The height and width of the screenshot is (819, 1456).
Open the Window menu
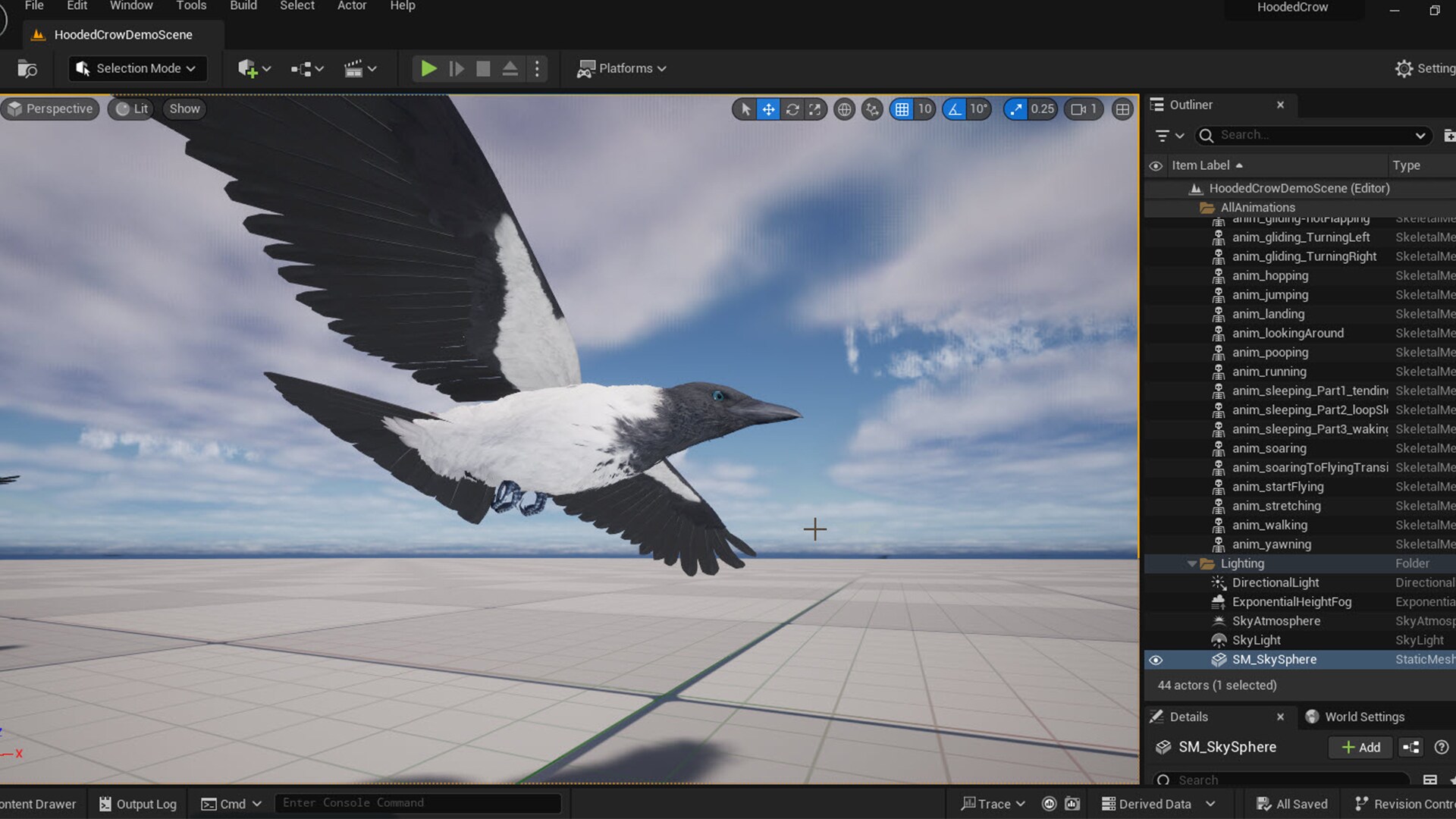pyautogui.click(x=130, y=6)
